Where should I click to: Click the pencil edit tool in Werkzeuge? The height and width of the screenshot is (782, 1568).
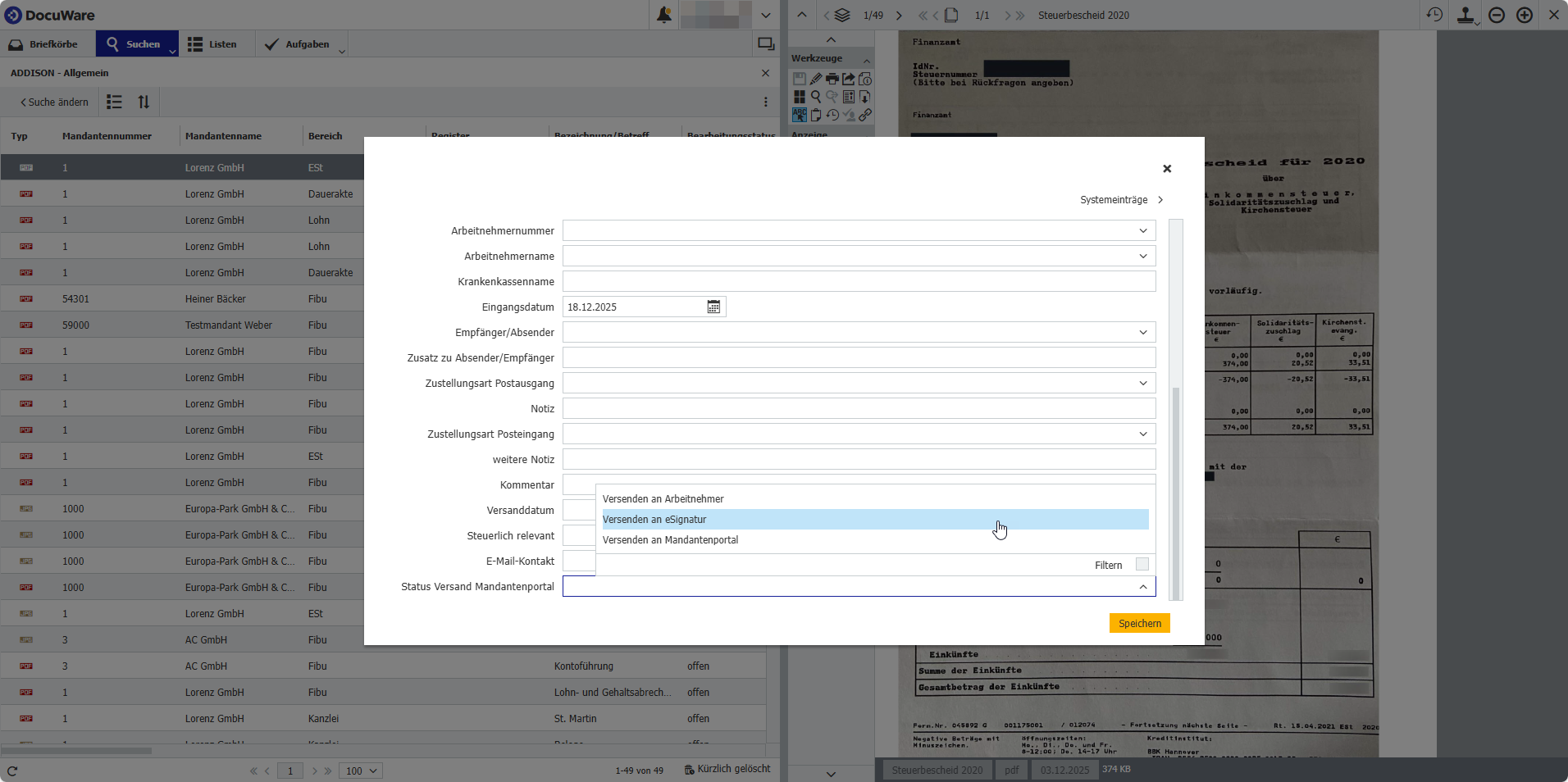click(816, 79)
